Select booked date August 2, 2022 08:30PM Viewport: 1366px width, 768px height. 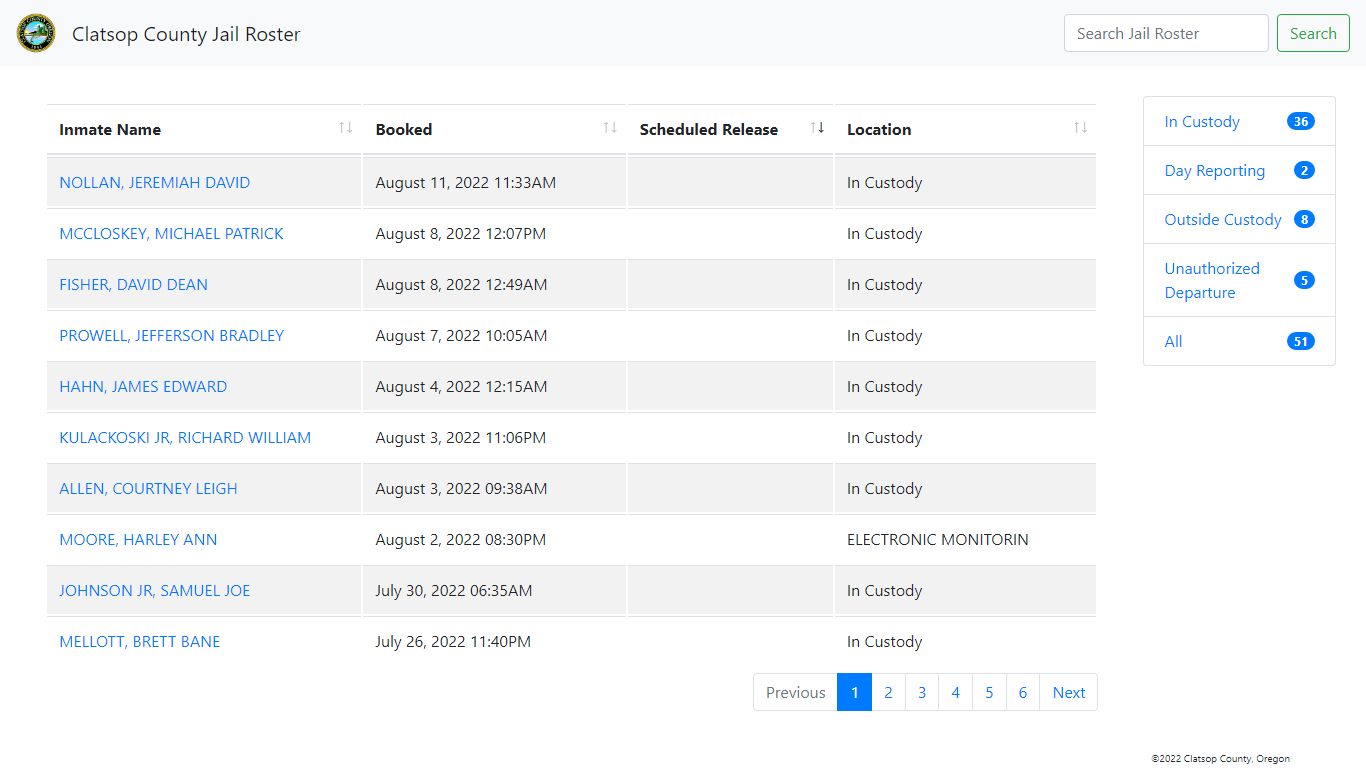461,540
